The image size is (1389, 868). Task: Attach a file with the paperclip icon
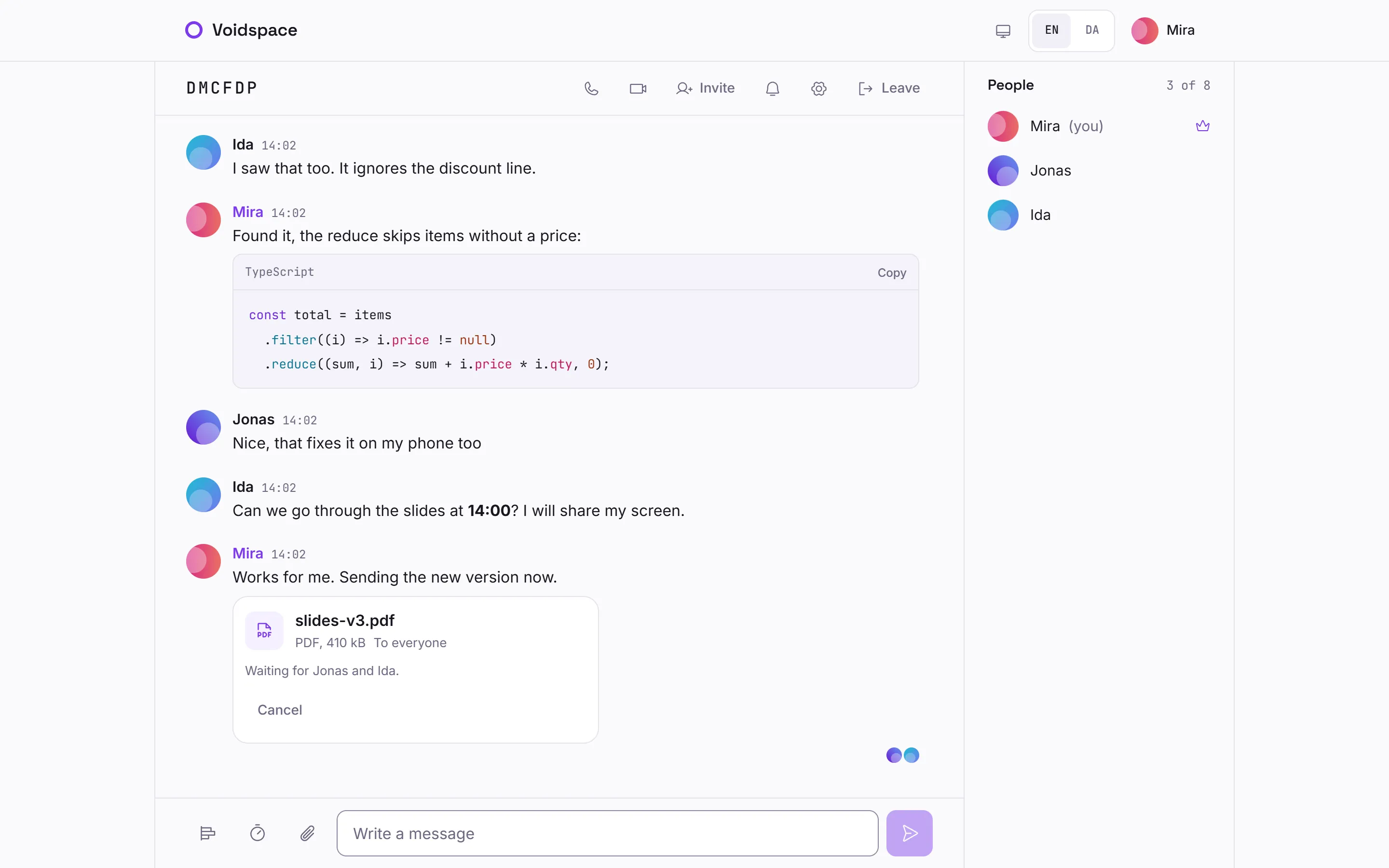(308, 833)
